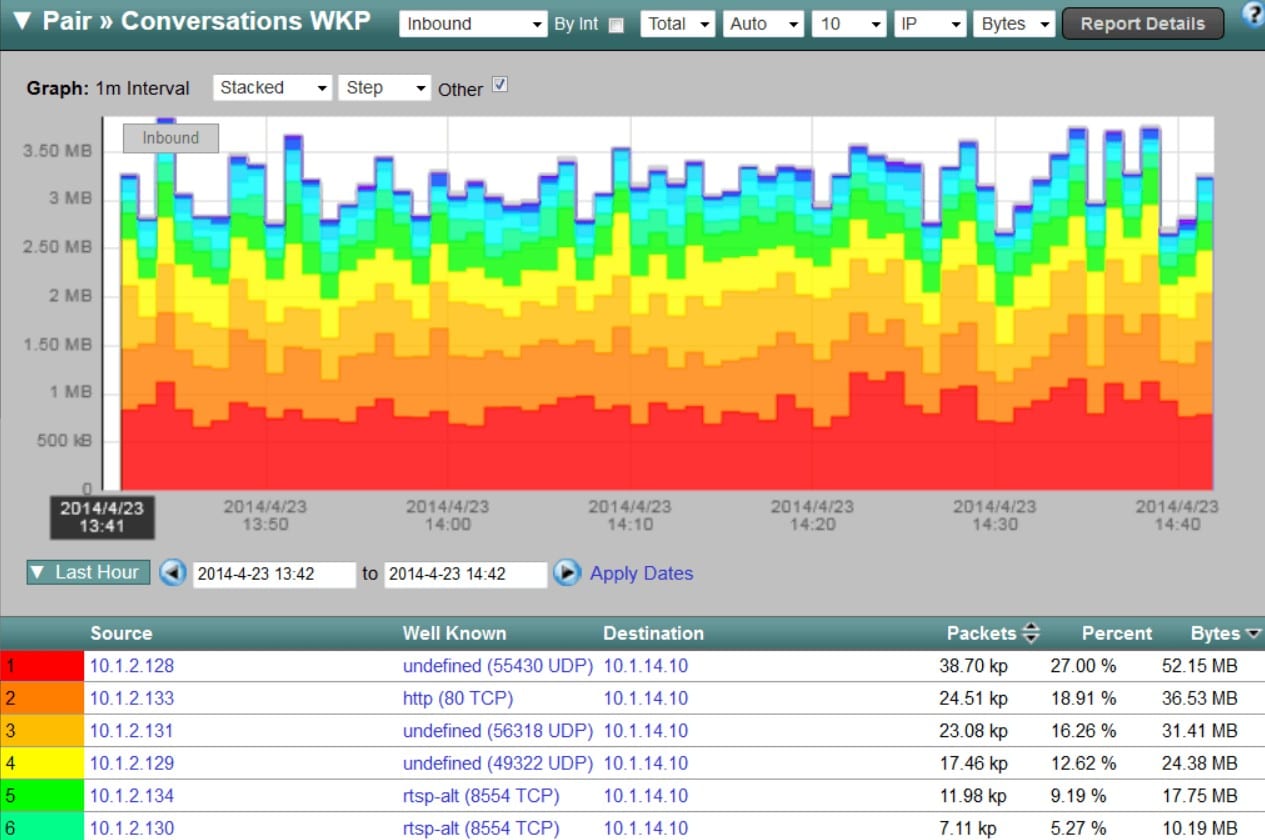Open source 10.1.2.134 link
This screenshot has height=840, width=1265.
tap(132, 796)
